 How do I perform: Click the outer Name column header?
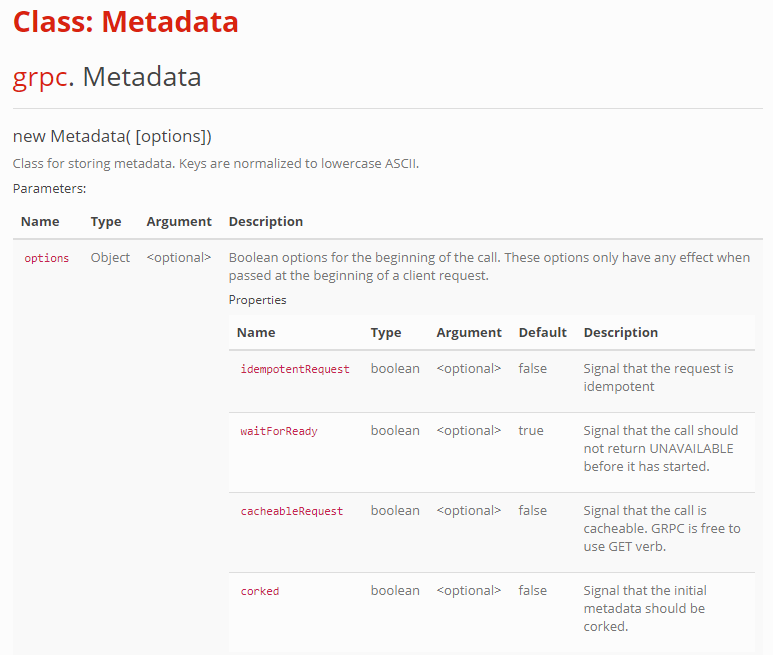click(x=40, y=222)
